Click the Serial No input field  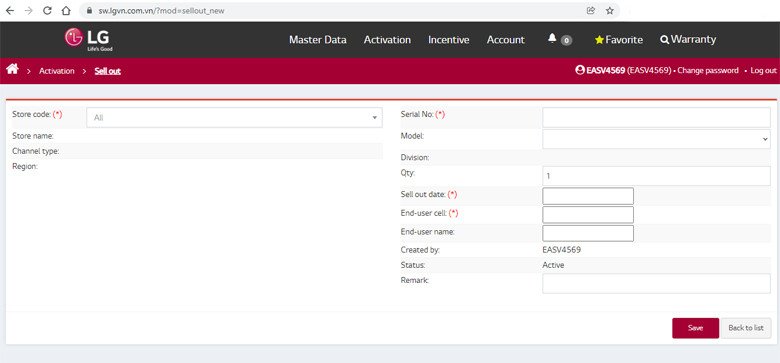(x=656, y=118)
